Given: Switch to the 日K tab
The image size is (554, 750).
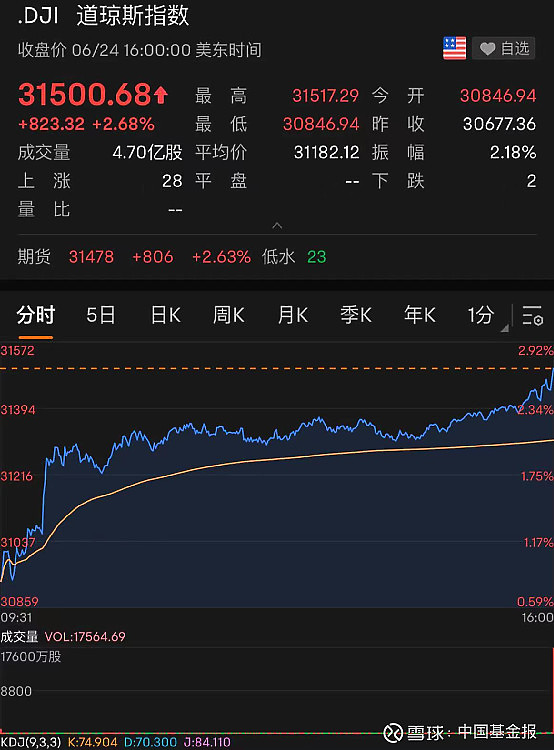Looking at the screenshot, I should pyautogui.click(x=166, y=315).
